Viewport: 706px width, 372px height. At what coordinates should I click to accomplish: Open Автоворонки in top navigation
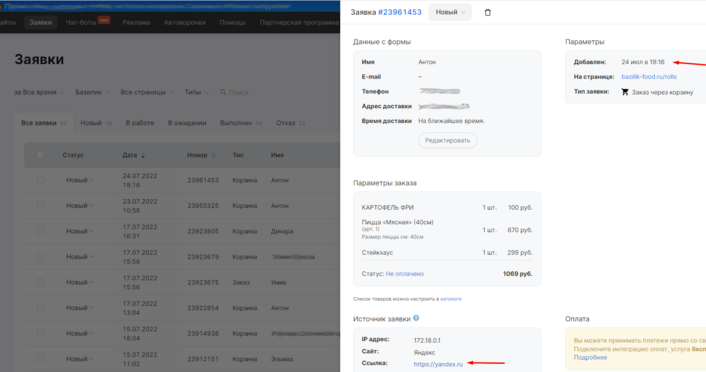coord(185,22)
